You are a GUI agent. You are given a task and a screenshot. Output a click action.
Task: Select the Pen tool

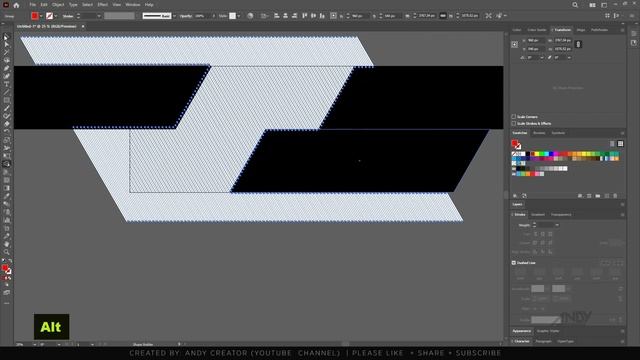[x=6, y=68]
